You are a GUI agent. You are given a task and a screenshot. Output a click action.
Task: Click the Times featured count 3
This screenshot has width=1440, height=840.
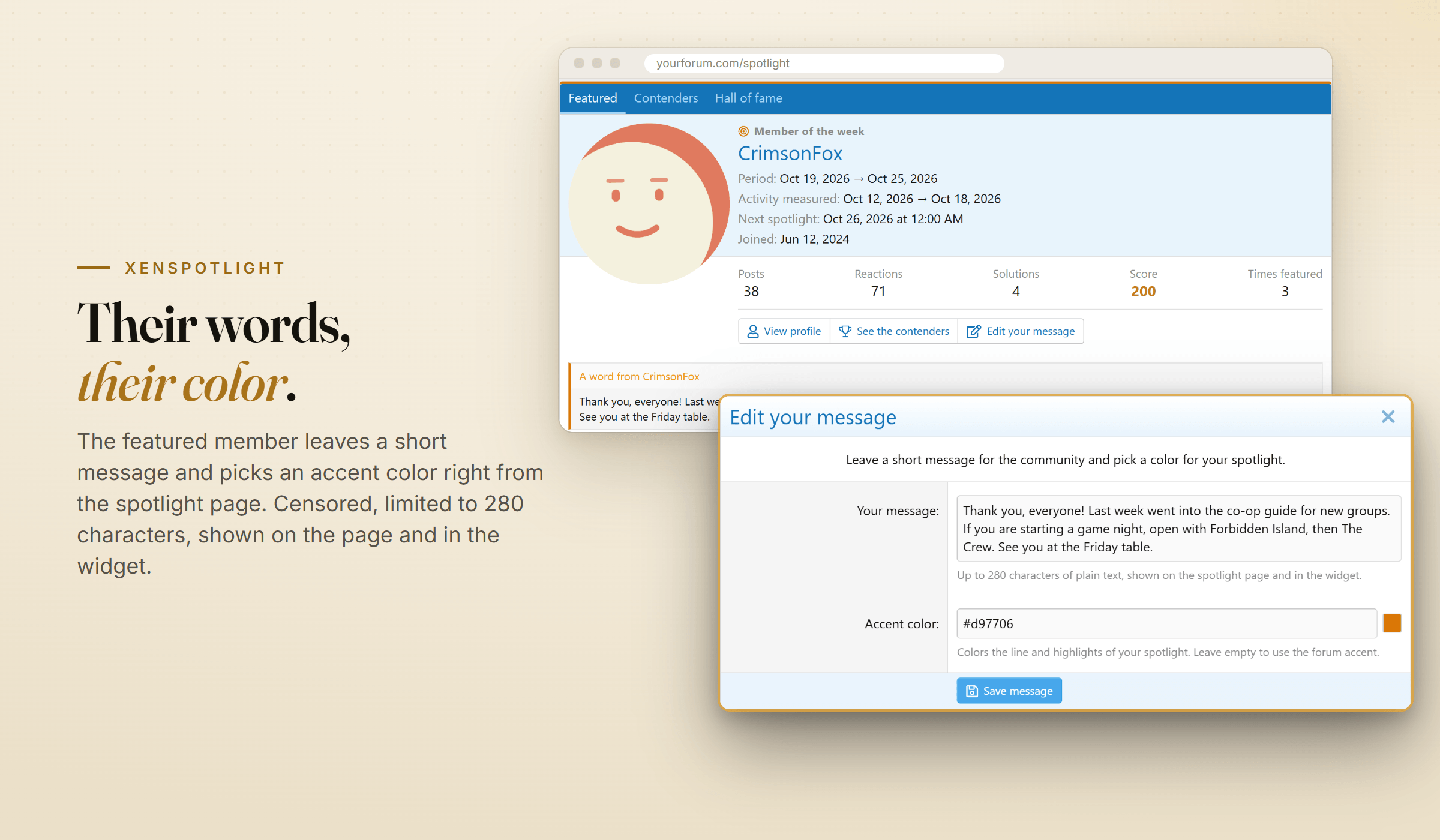(1285, 292)
